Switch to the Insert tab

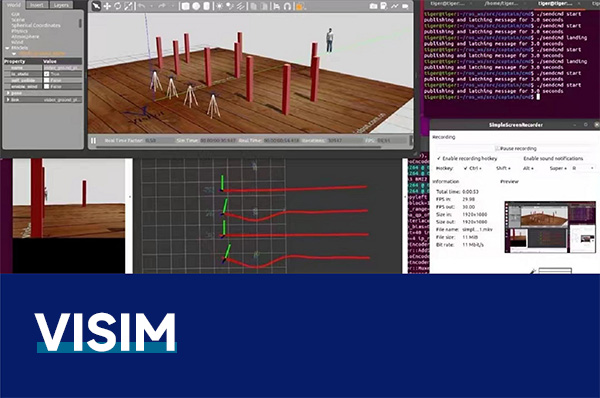(37, 5)
